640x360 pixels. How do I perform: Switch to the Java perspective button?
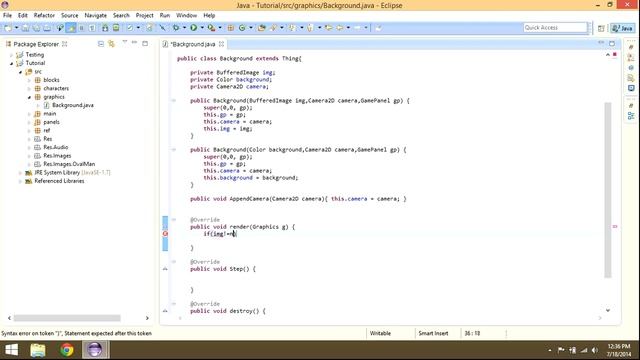point(622,28)
